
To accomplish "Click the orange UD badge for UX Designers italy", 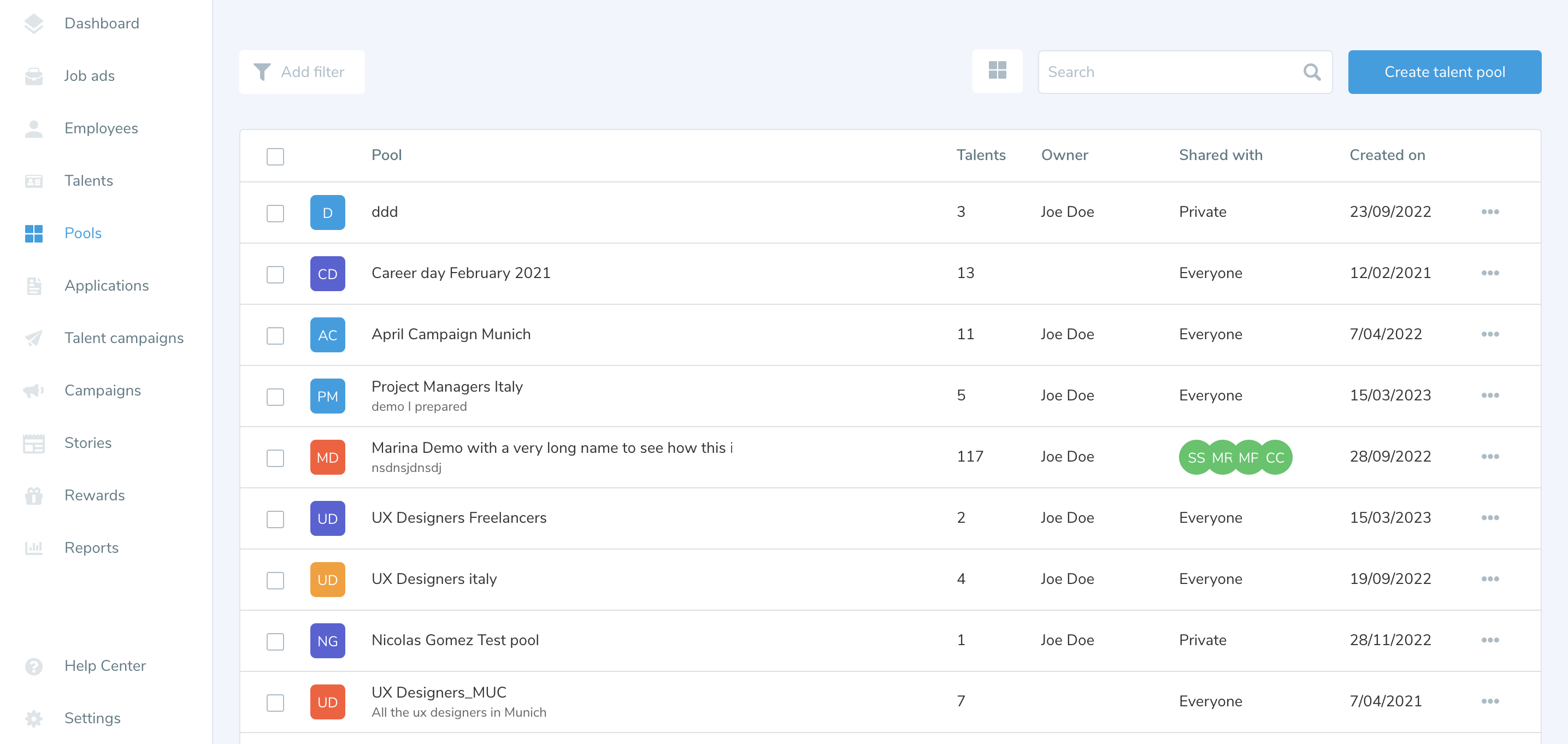I will (327, 580).
